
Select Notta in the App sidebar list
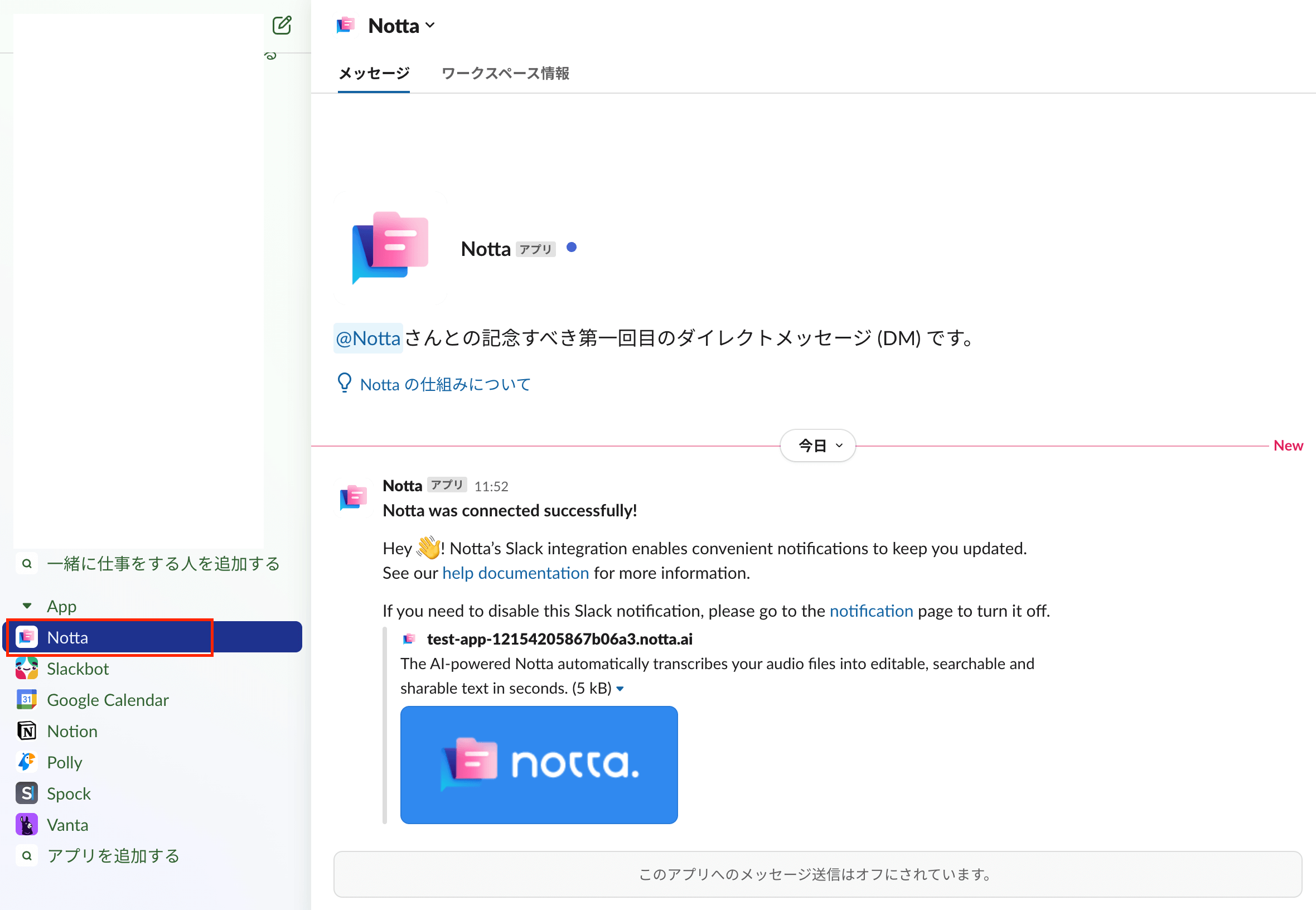152,637
